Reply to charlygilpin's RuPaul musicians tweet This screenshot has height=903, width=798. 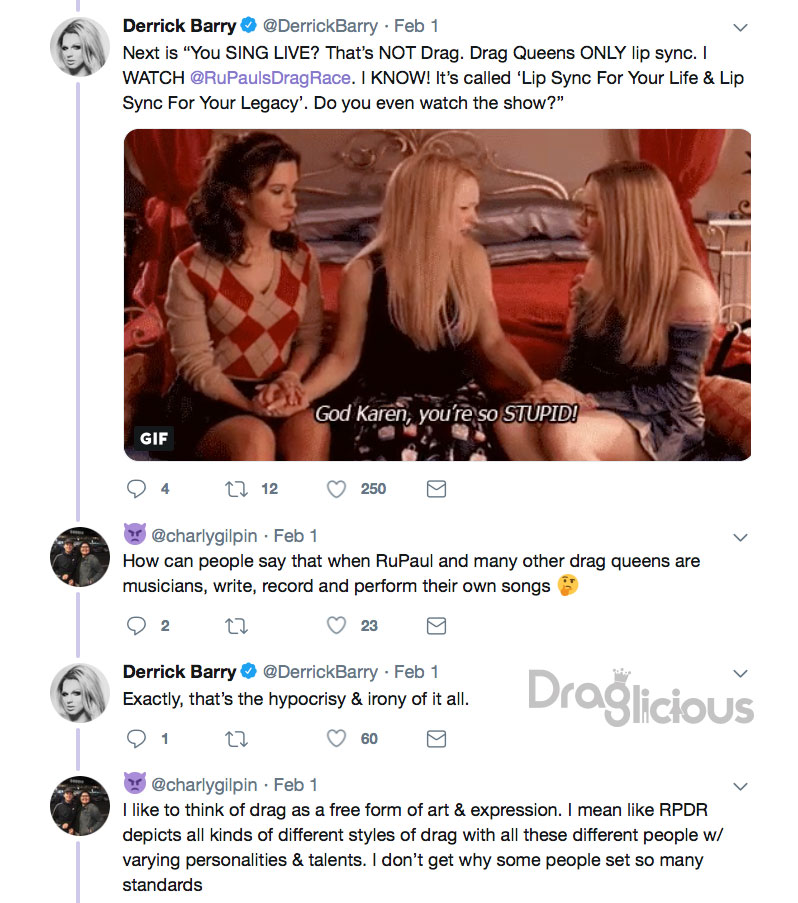[136, 625]
